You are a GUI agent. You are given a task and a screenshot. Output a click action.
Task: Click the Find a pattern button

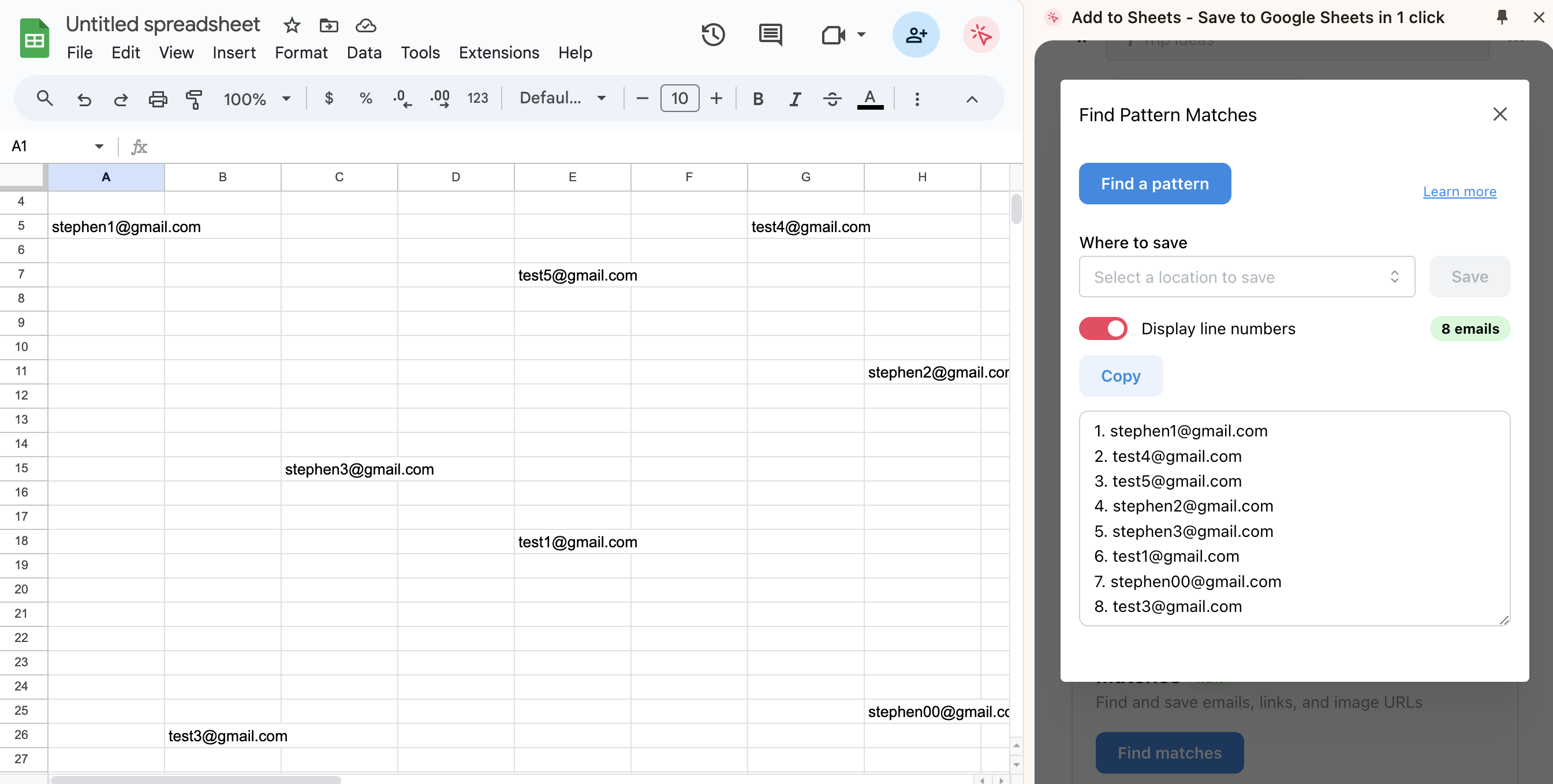point(1155,184)
